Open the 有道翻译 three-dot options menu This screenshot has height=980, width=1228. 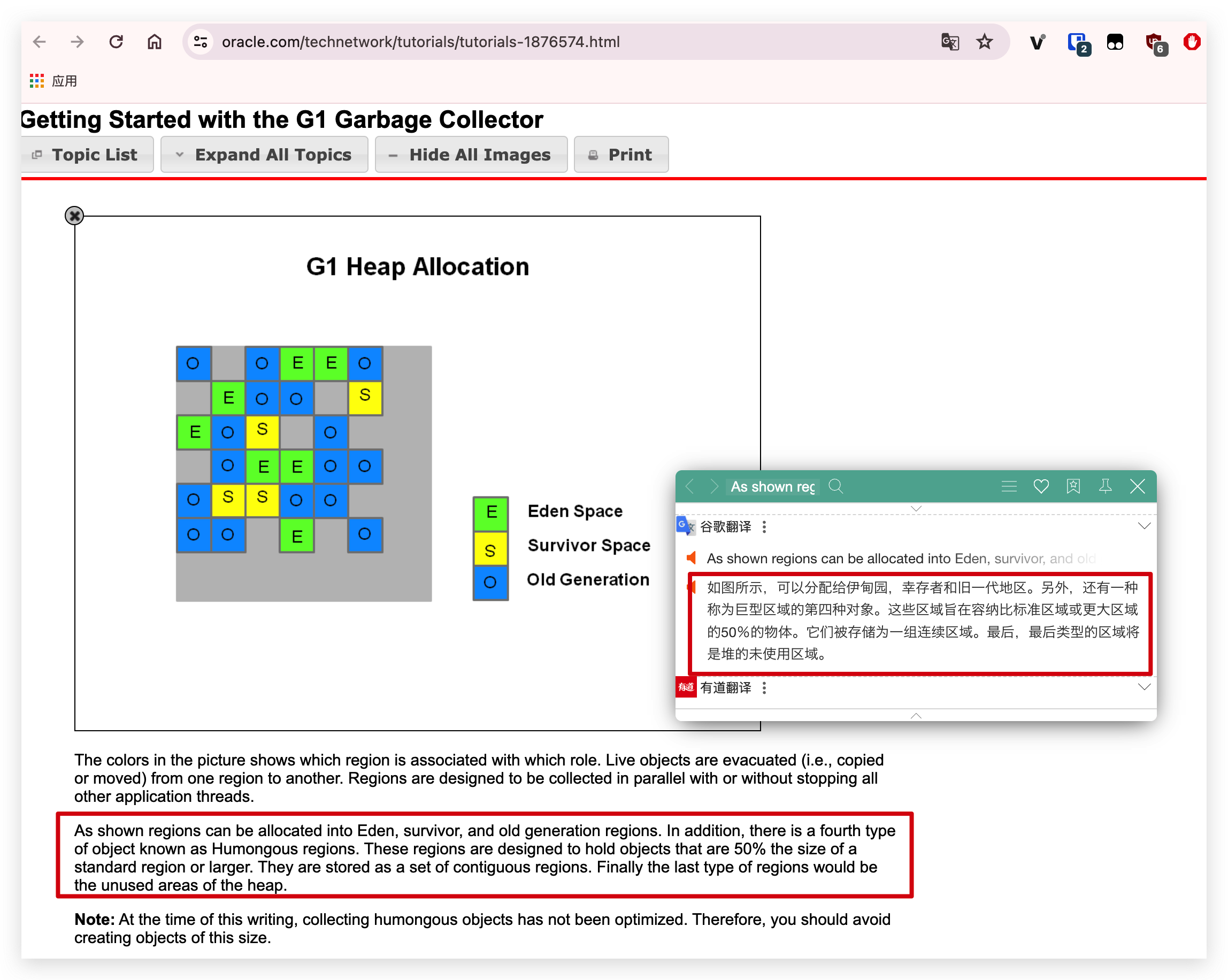pyautogui.click(x=764, y=688)
